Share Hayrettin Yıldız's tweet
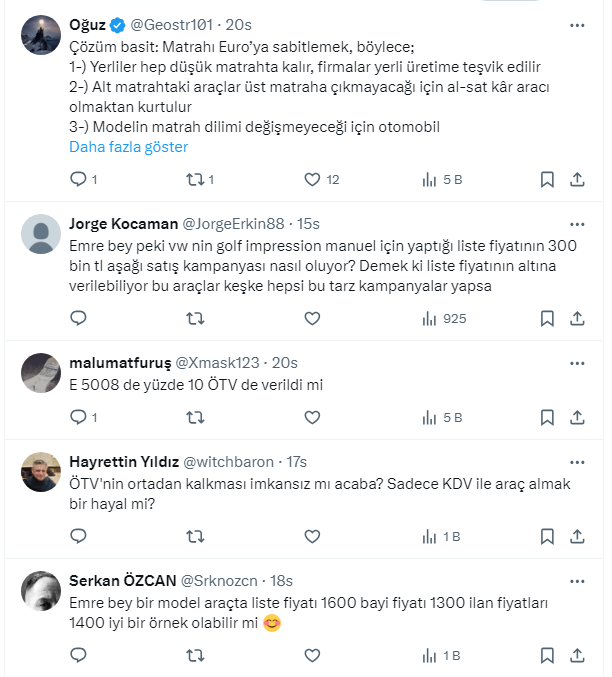 pyautogui.click(x=577, y=537)
